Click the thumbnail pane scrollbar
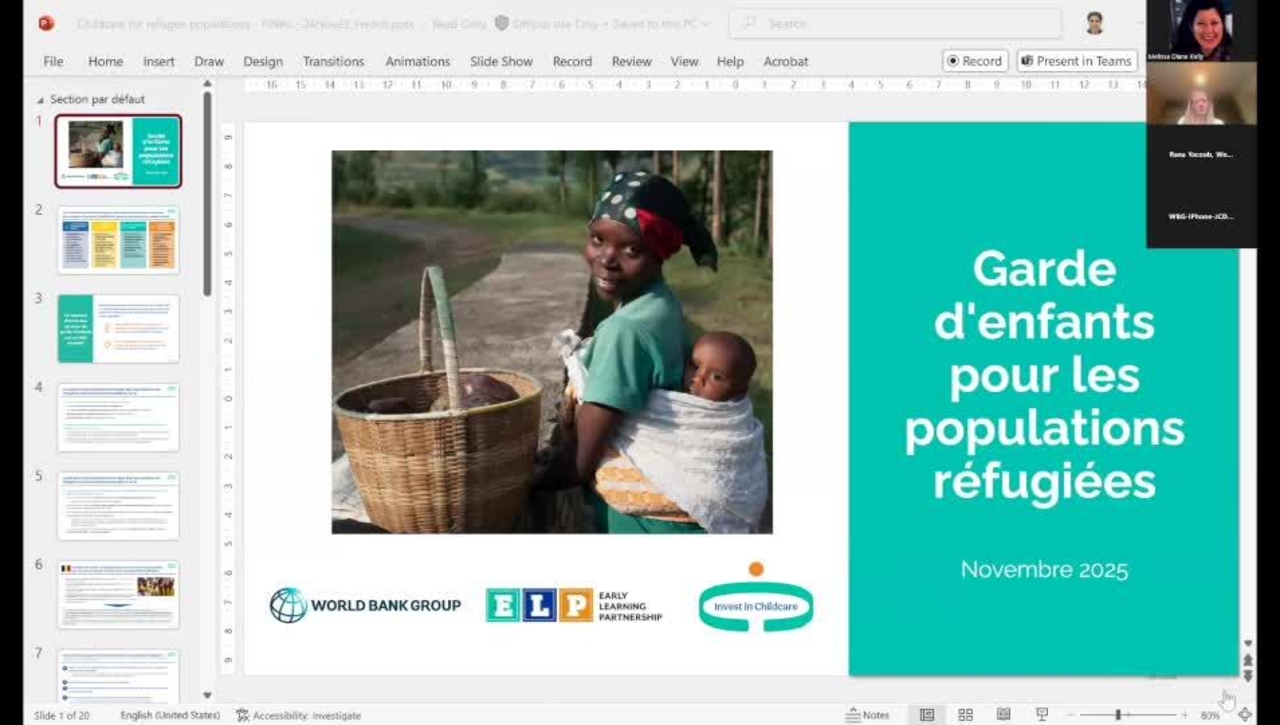The height and width of the screenshot is (725, 1280). pos(207,195)
